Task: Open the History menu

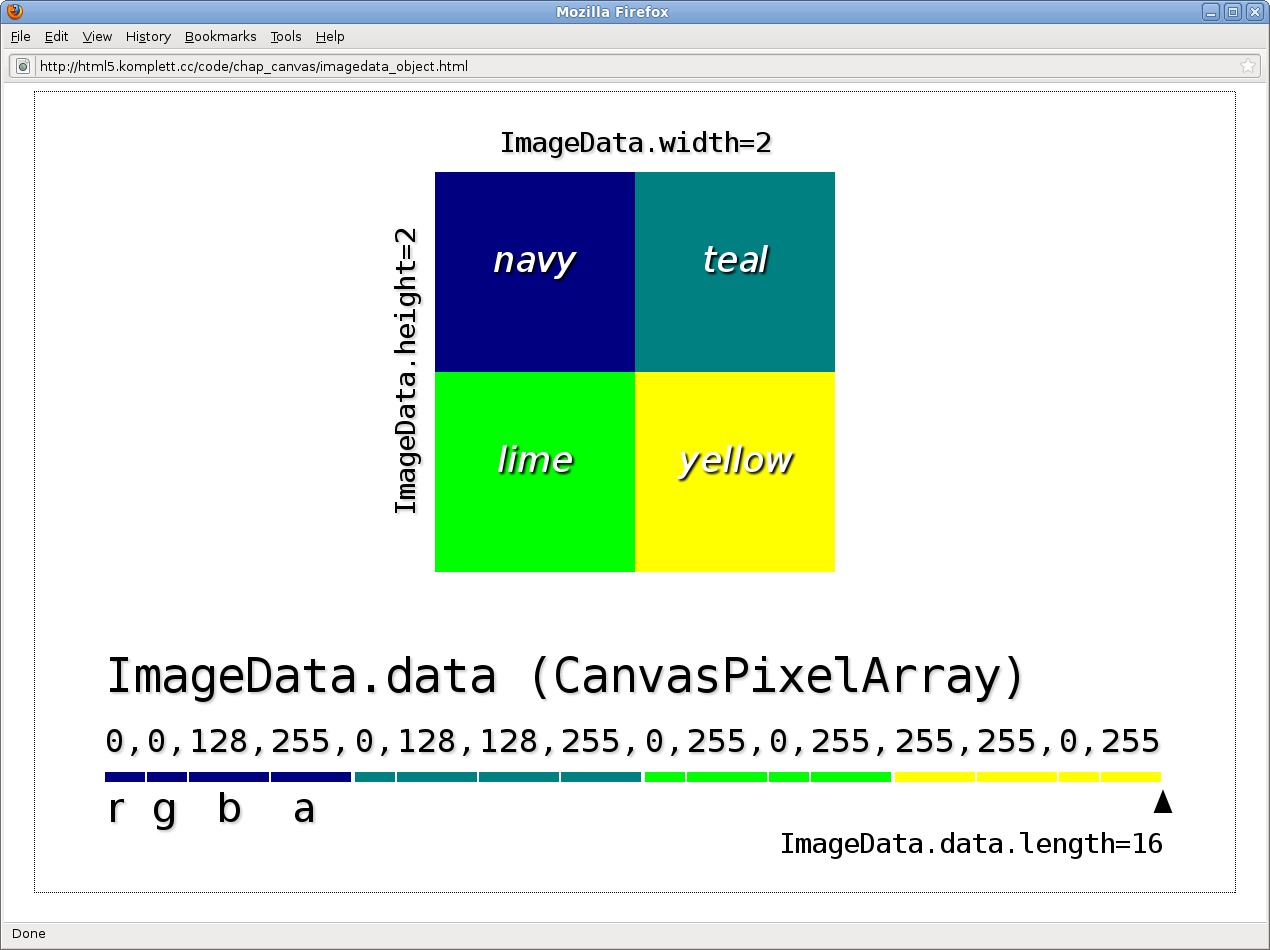Action: 148,36
